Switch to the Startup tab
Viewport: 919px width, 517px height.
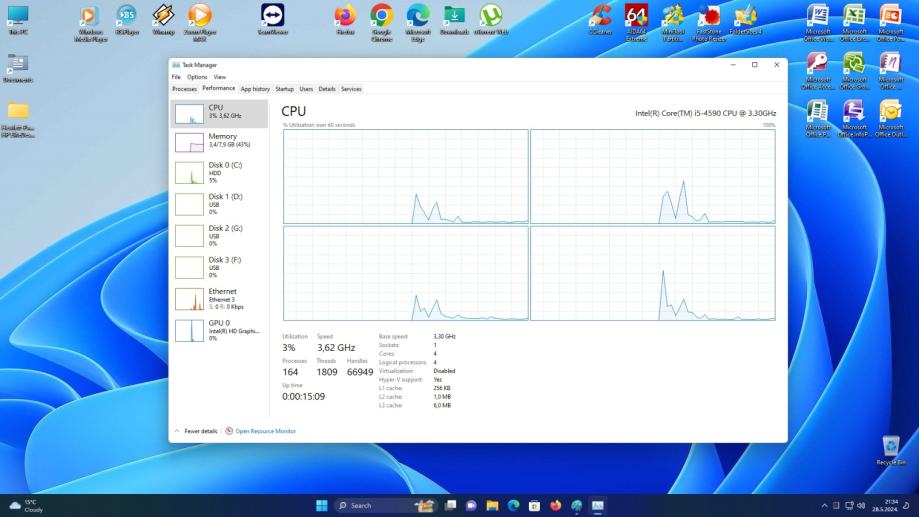click(x=284, y=89)
